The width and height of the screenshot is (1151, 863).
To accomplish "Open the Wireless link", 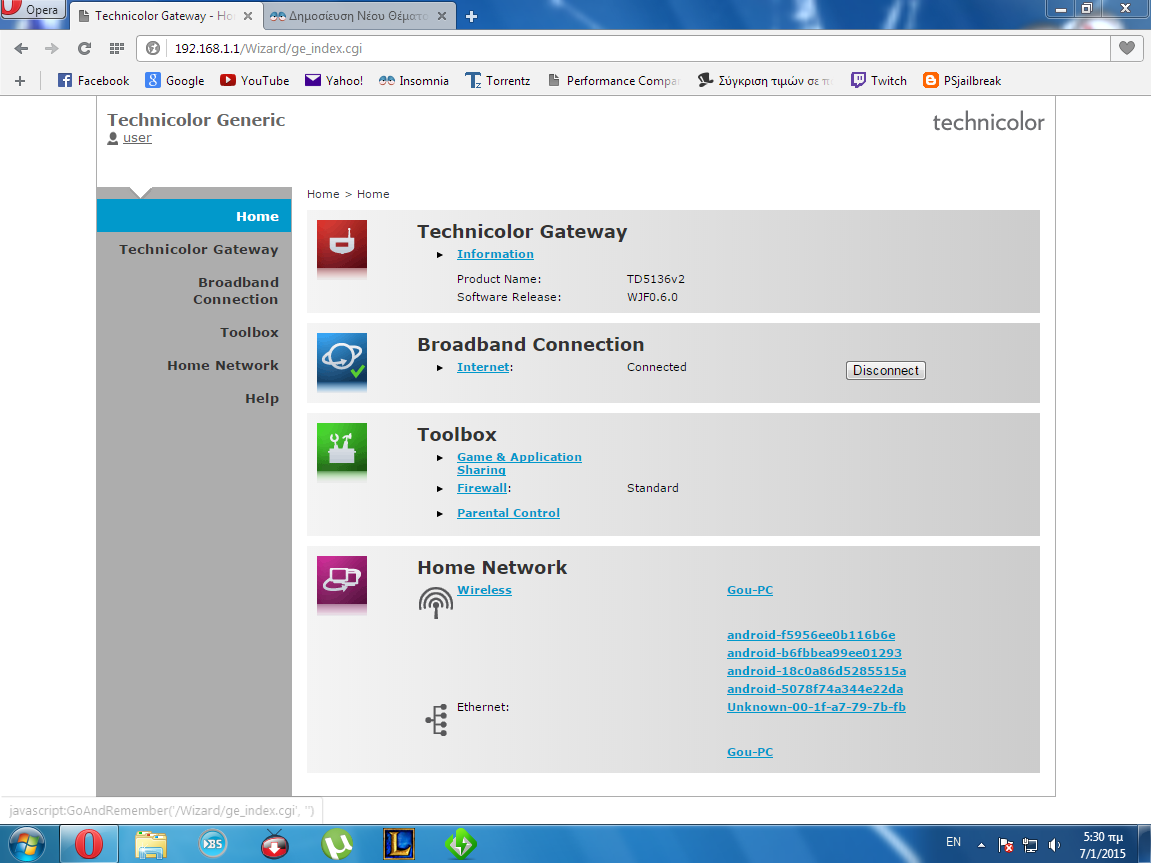I will point(484,590).
